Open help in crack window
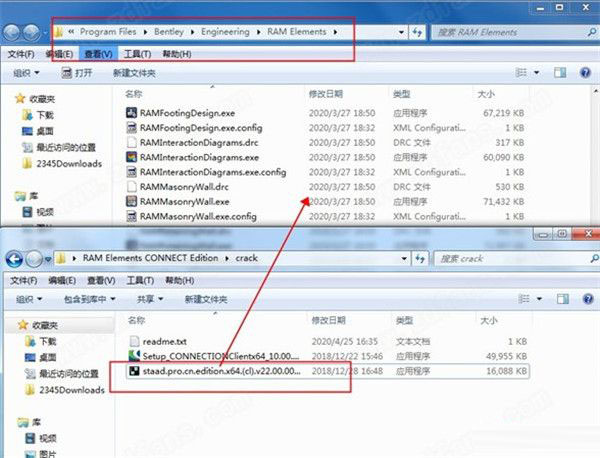The height and width of the screenshot is (458, 600). [588, 299]
